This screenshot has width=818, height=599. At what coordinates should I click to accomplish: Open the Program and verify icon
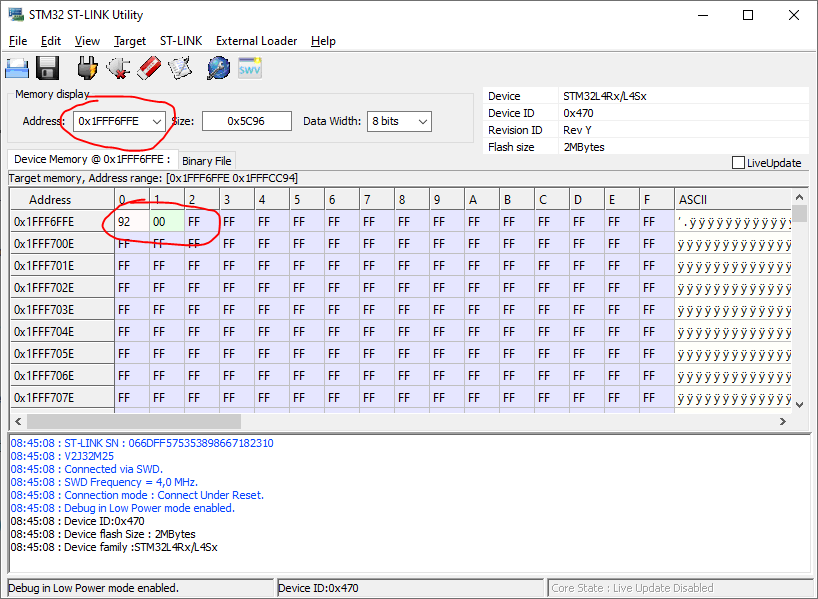tap(180, 68)
